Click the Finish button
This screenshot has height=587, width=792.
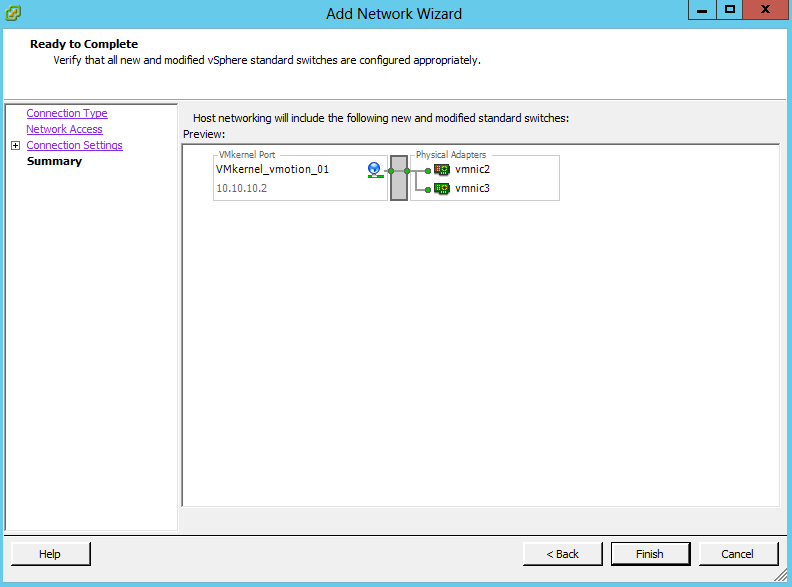[650, 554]
